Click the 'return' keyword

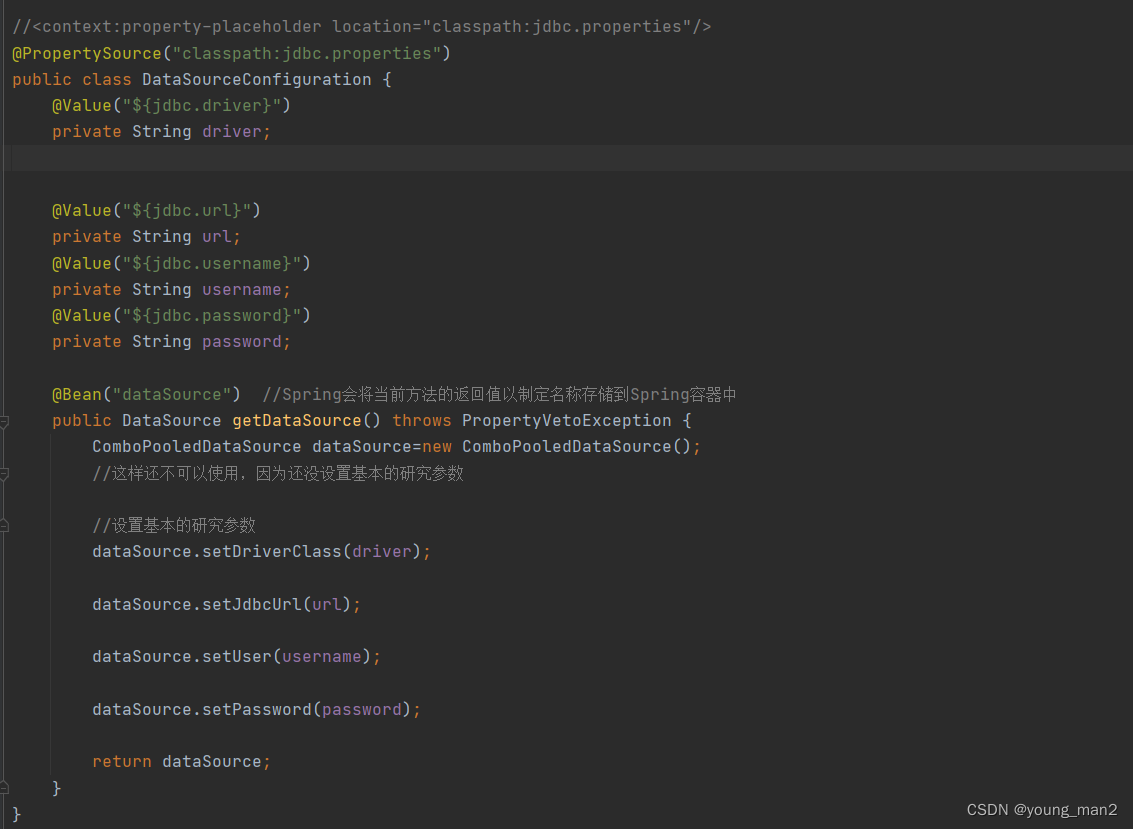[121, 762]
